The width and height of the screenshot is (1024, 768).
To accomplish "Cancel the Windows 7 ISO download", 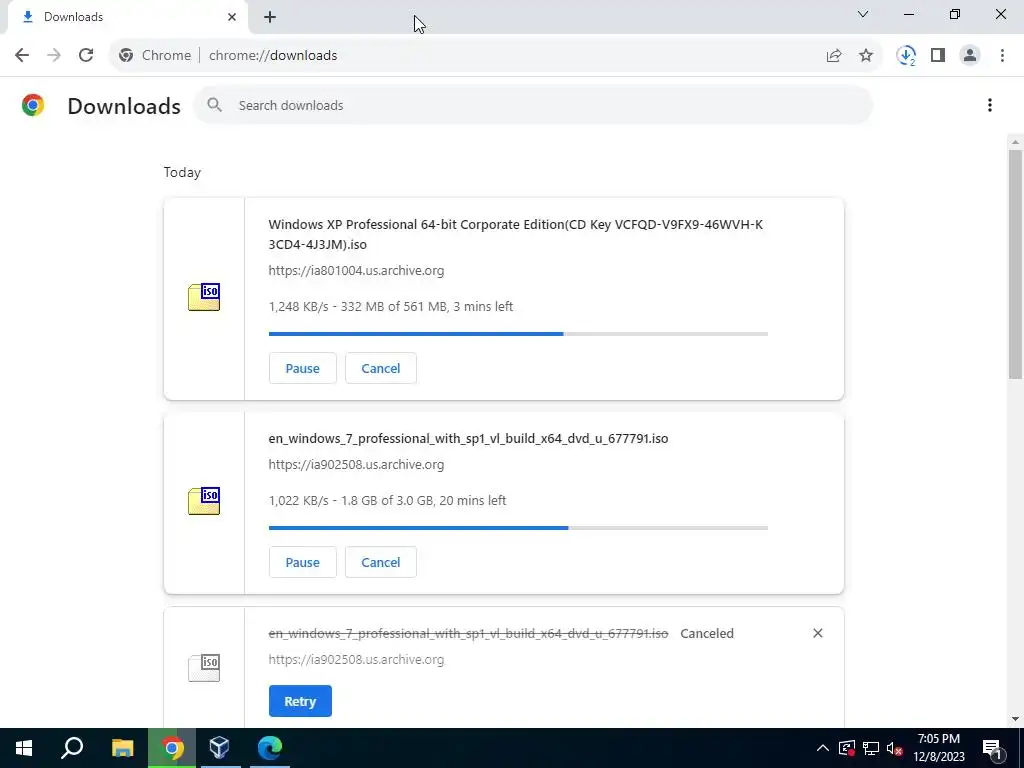I will pos(381,562).
